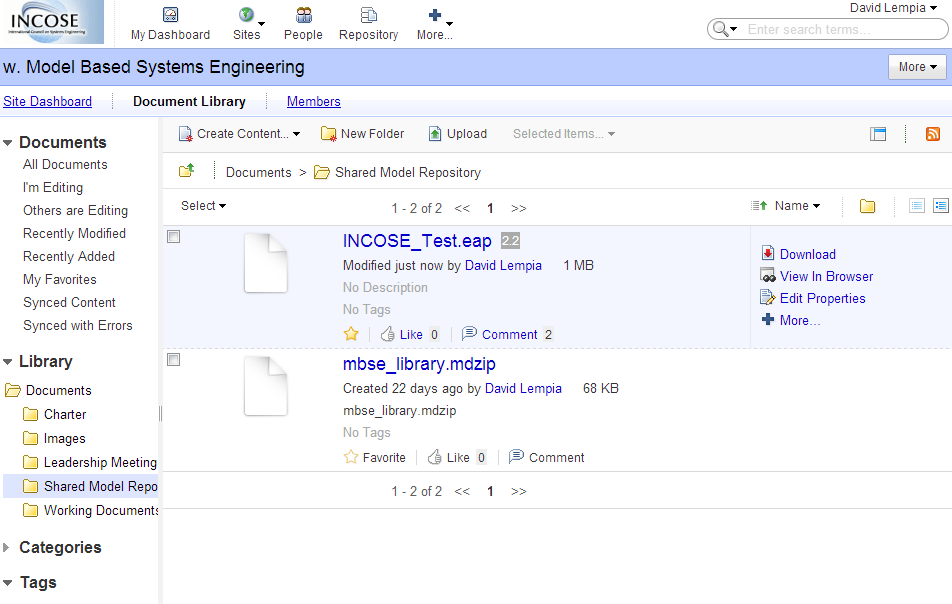Add mbse_library.mdzip to Favorites

click(375, 457)
